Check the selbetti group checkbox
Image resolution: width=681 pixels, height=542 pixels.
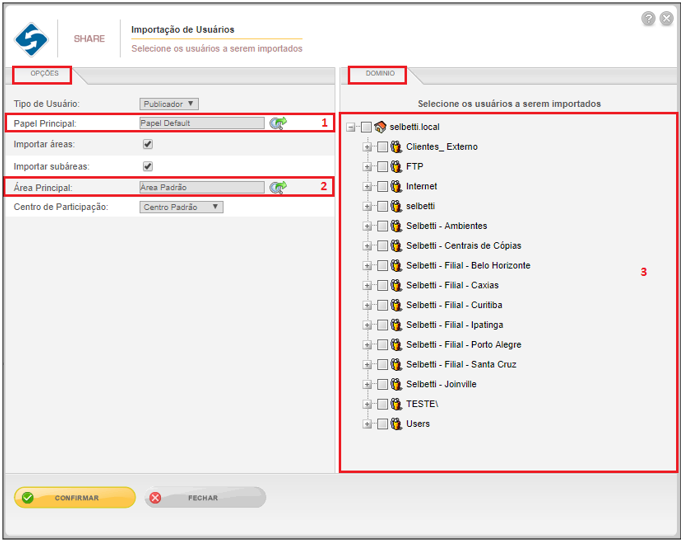(382, 206)
